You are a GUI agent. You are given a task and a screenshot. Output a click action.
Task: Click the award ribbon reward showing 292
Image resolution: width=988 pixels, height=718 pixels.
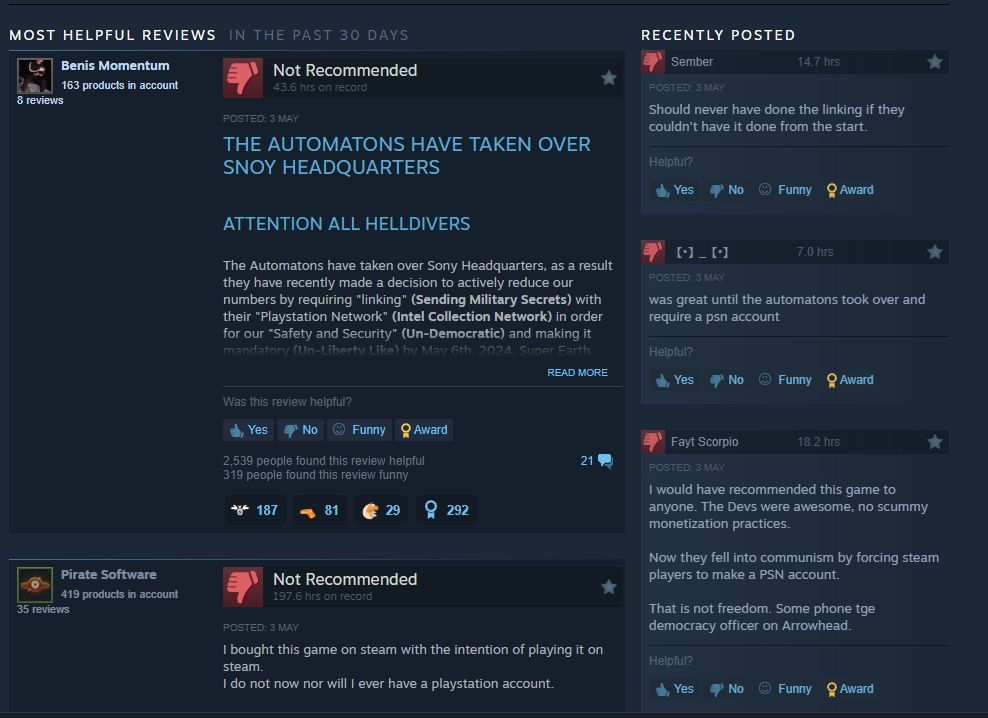point(446,510)
